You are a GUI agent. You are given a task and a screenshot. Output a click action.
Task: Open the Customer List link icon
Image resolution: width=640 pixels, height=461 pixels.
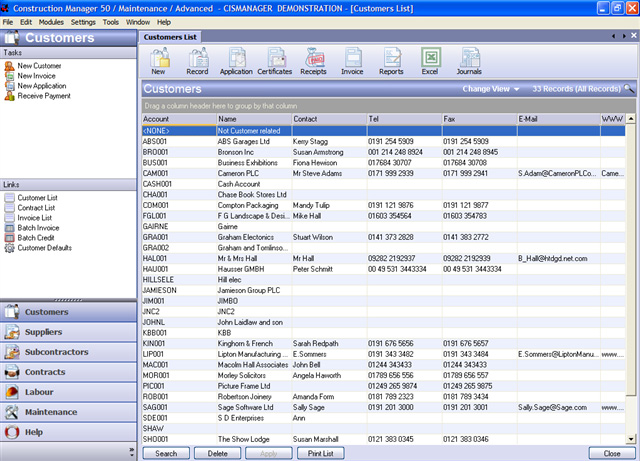click(9, 198)
